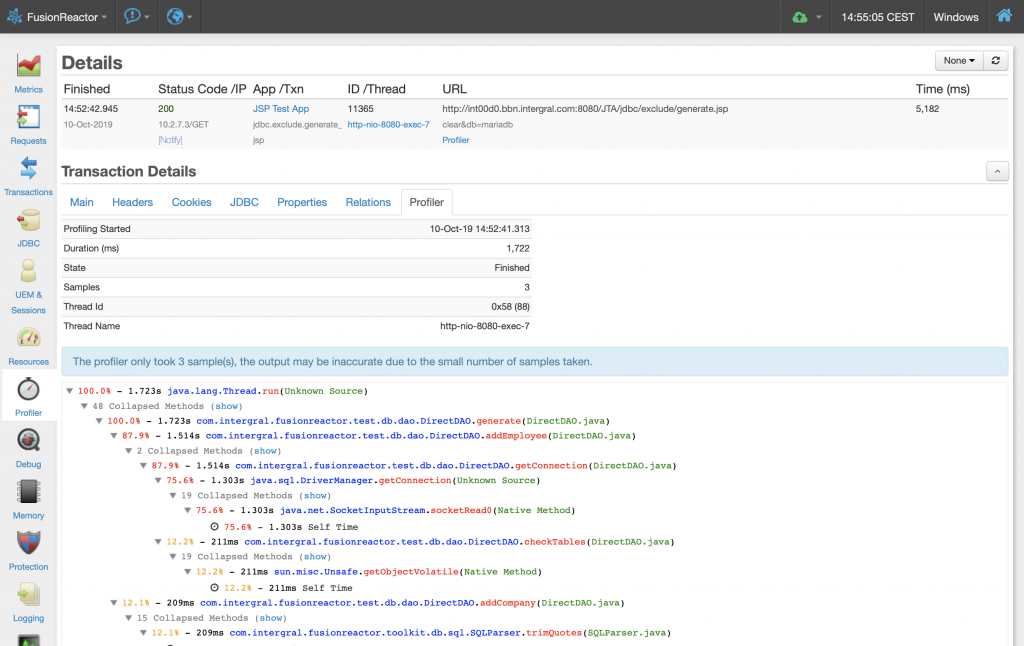
Task: Click the request ID 11365
Action: (x=360, y=109)
